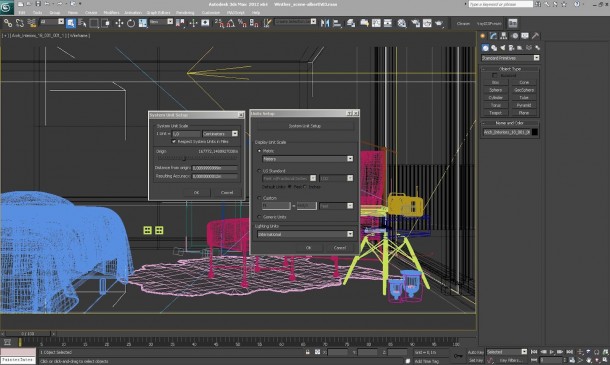Open the Rendering menu
The height and width of the screenshot is (365, 610).
click(185, 12)
